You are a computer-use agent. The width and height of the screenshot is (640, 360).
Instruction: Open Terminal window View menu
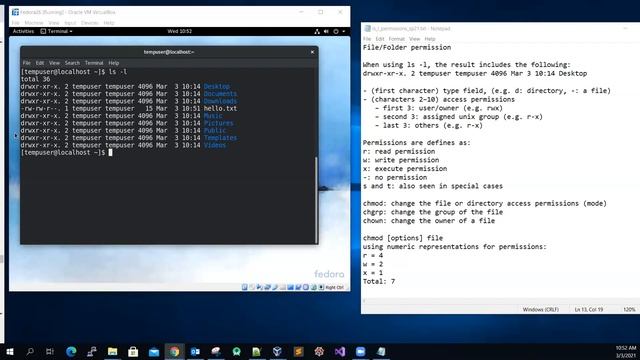[x=54, y=63]
